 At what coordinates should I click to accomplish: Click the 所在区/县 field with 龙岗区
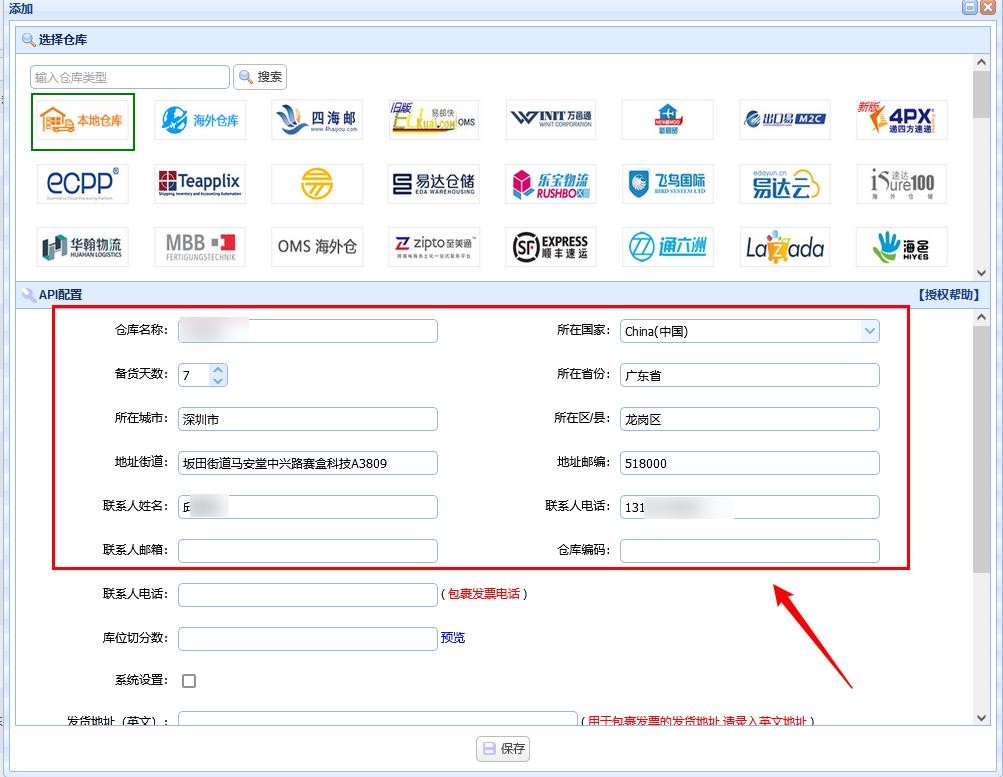click(750, 420)
